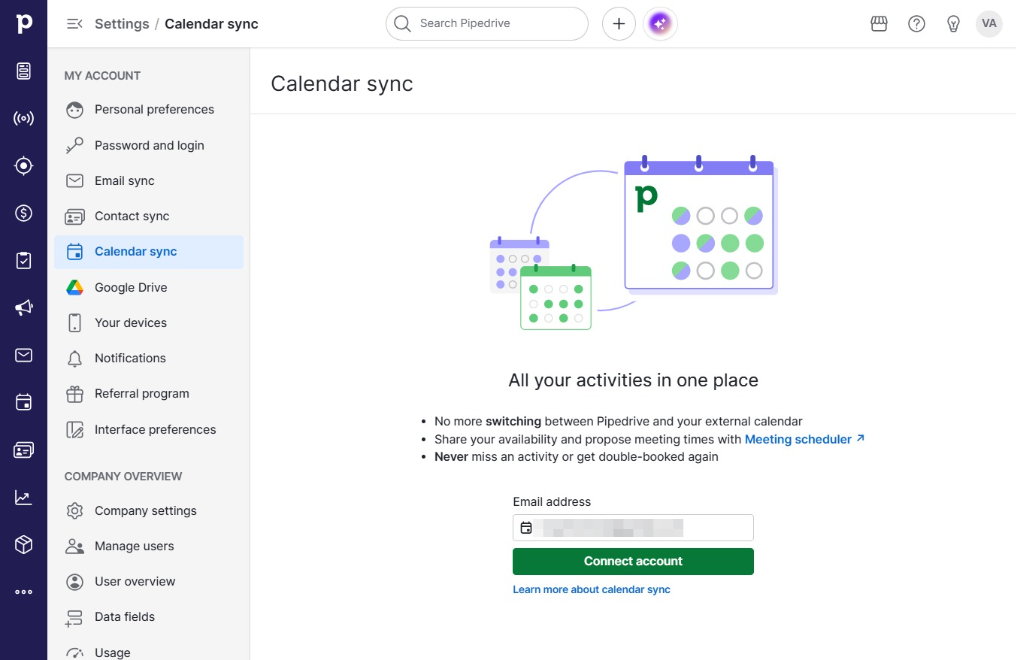Open the target crosshair sidebar icon
The height and width of the screenshot is (660, 1016).
pos(24,166)
